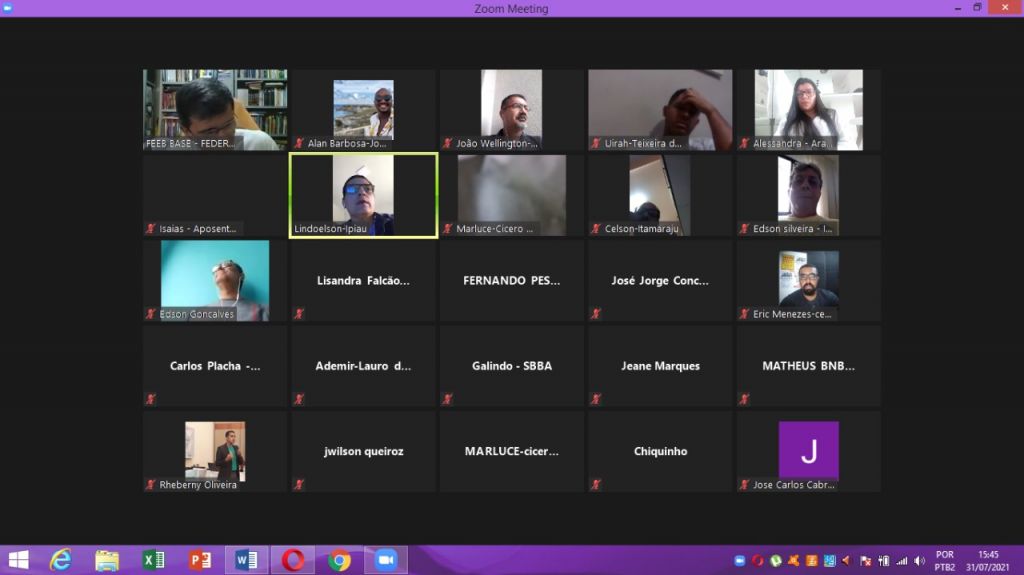Image resolution: width=1024 pixels, height=575 pixels.
Task: Open PowerPoint from taskbar
Action: pos(200,560)
